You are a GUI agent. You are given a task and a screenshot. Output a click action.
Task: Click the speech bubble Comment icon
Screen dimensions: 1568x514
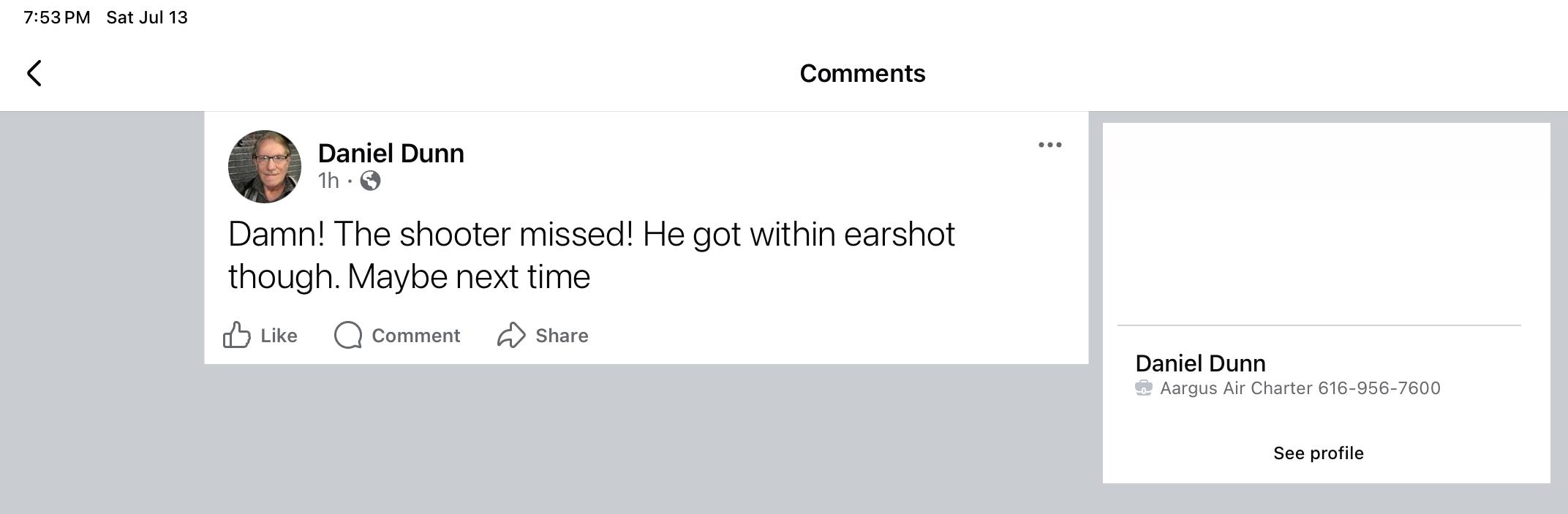point(348,335)
